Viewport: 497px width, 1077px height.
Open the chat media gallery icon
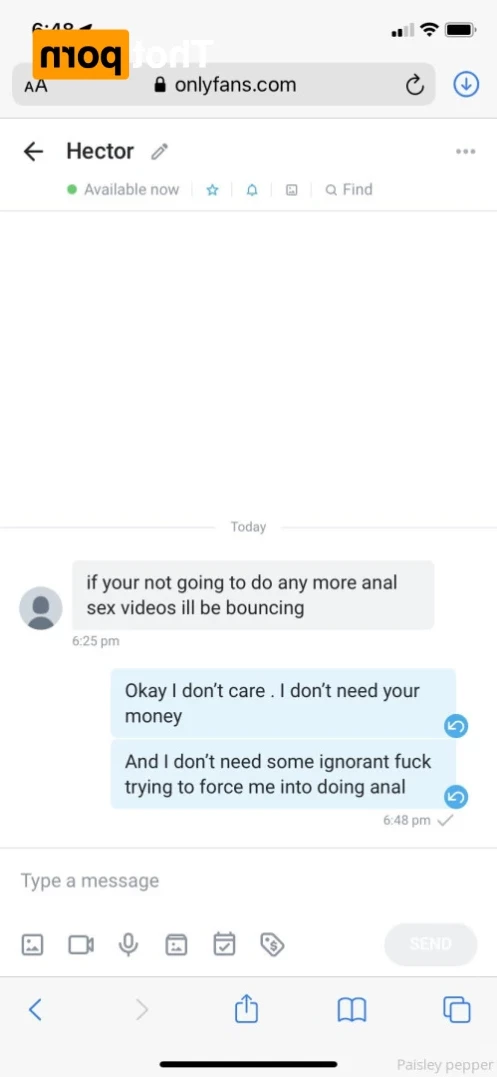(x=292, y=190)
